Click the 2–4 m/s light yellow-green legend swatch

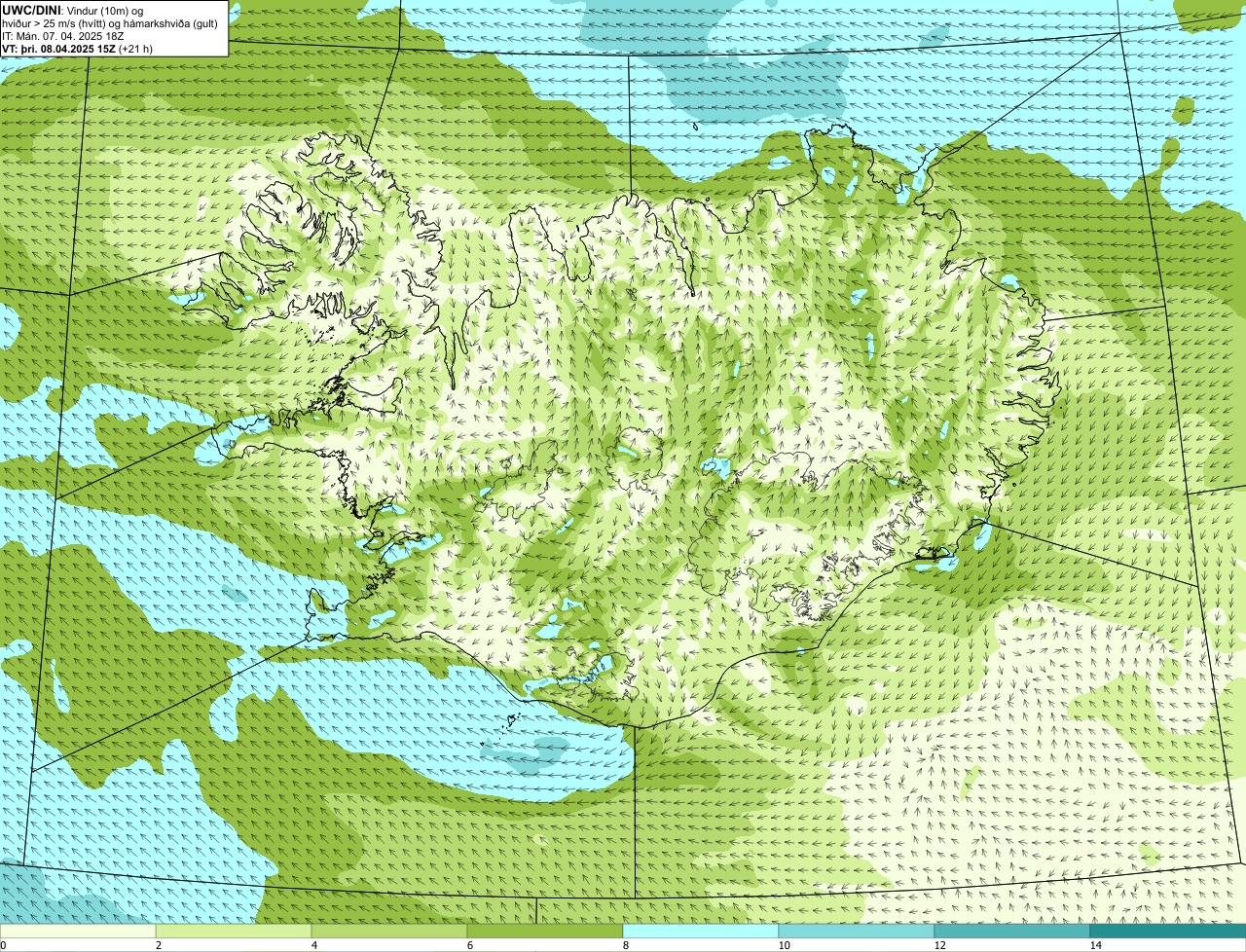coord(234,931)
